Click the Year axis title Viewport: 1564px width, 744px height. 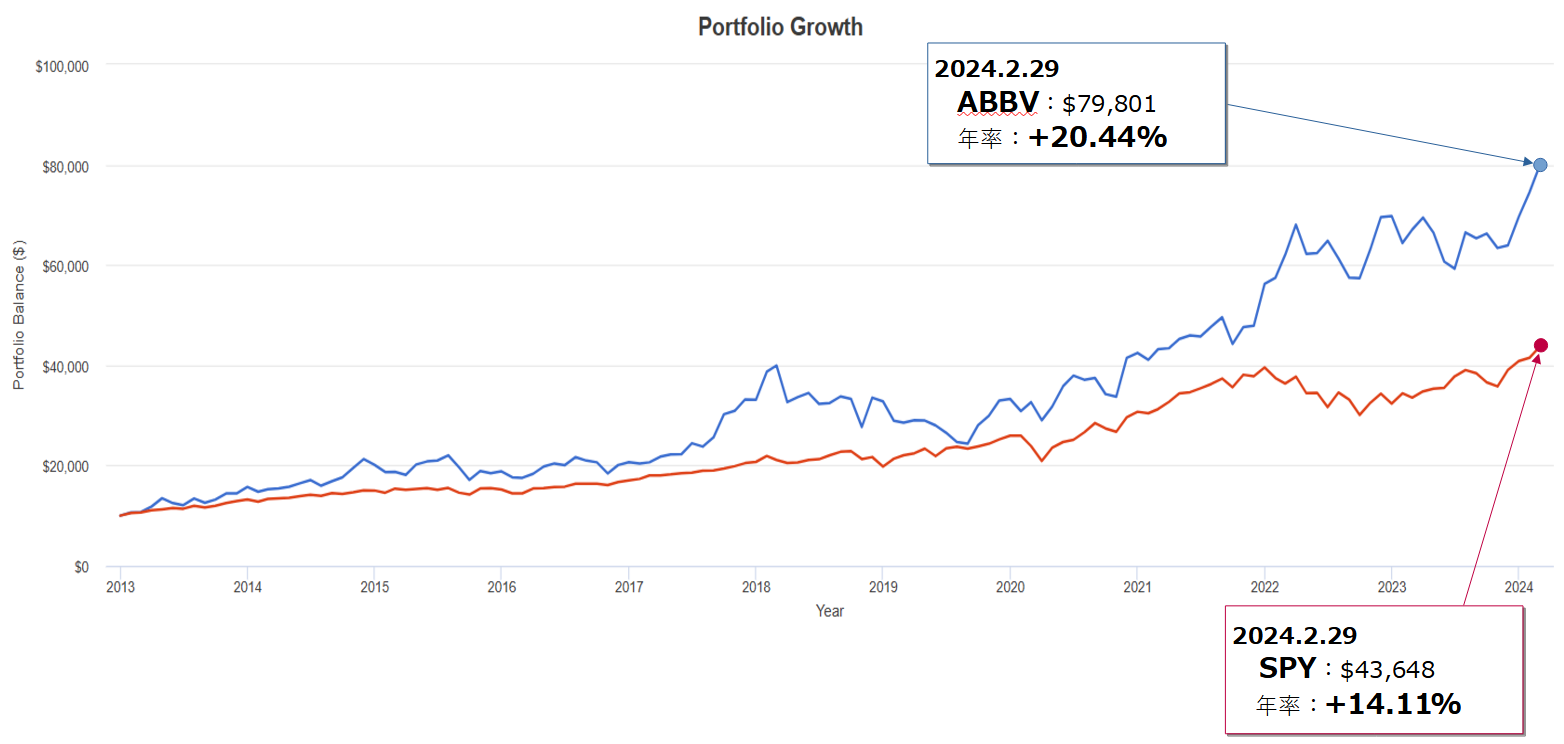(x=829, y=610)
